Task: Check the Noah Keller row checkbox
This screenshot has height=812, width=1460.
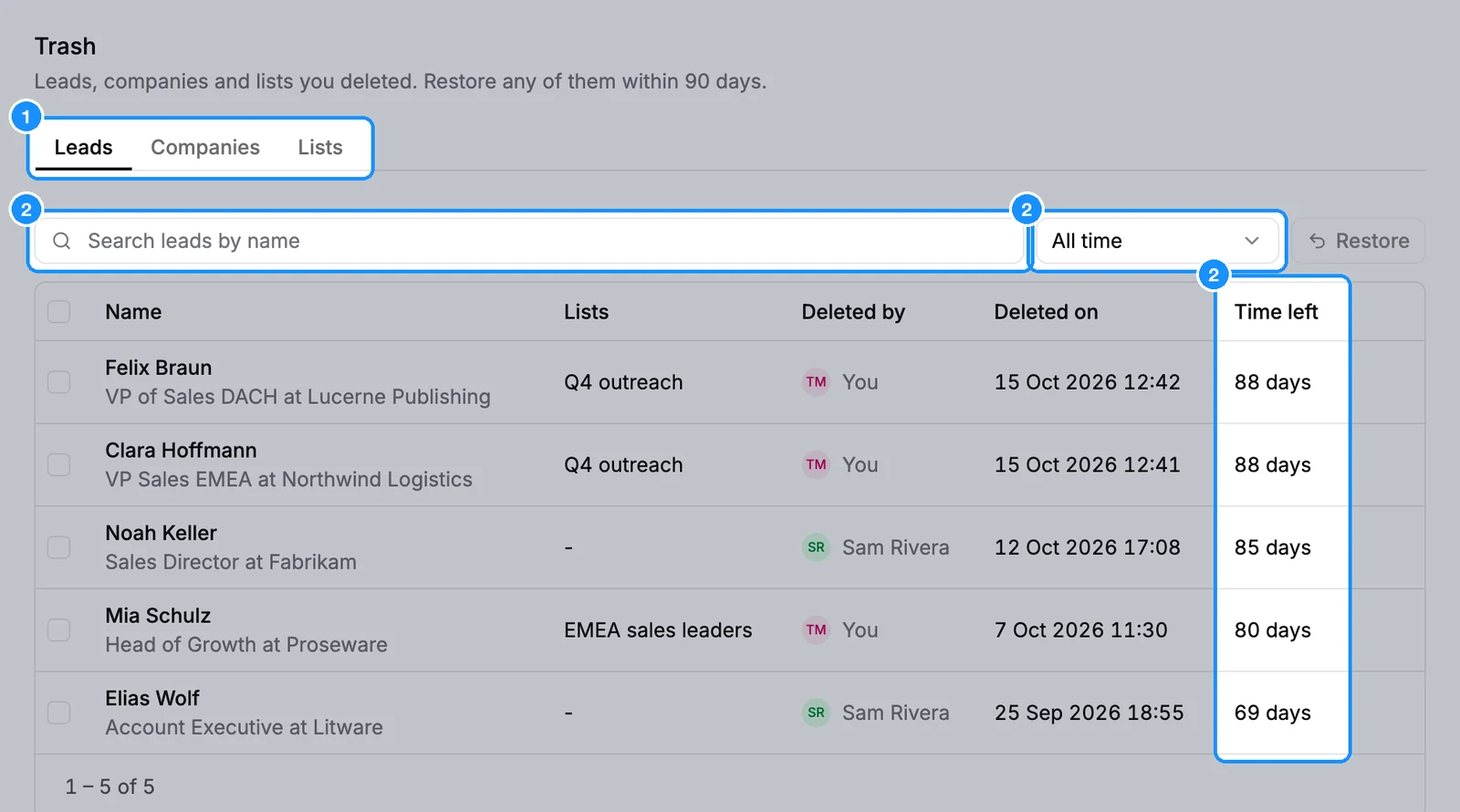Action: [x=59, y=547]
